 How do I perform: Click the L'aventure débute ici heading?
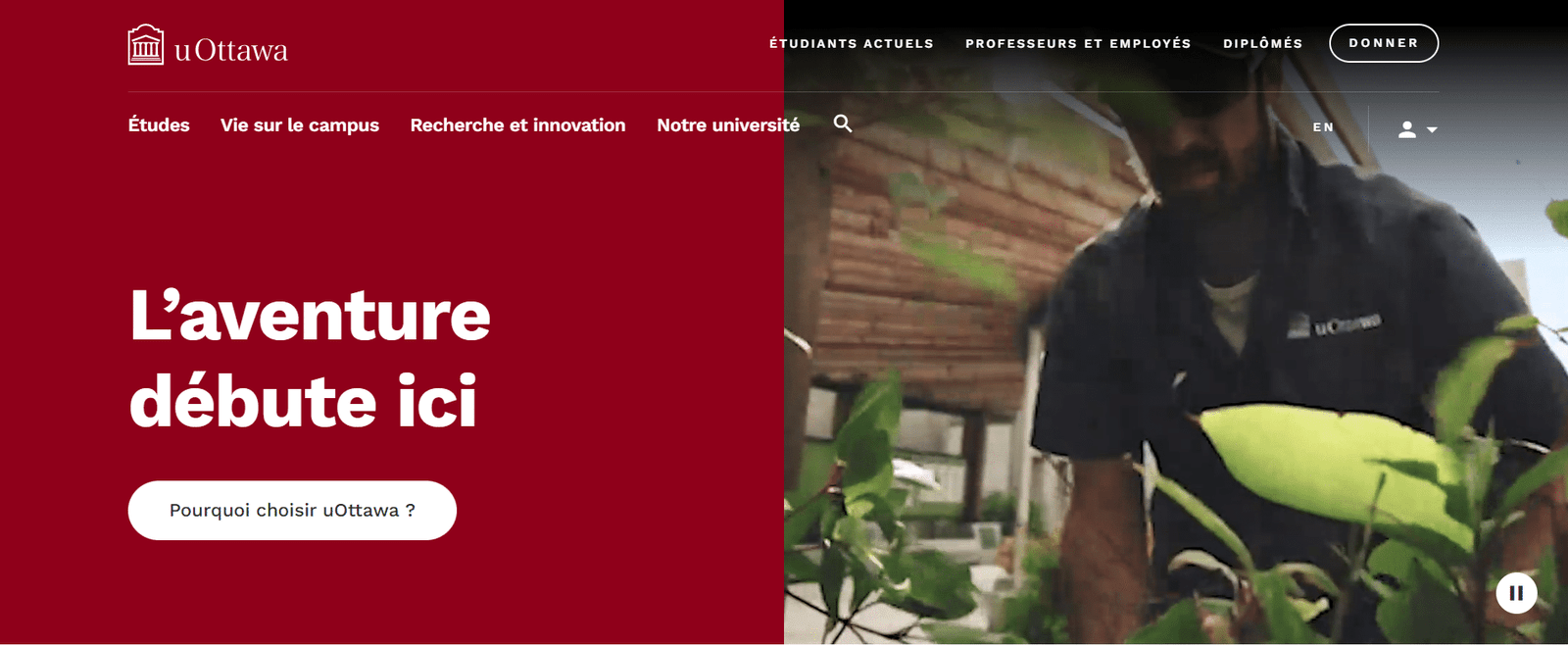click(310, 359)
